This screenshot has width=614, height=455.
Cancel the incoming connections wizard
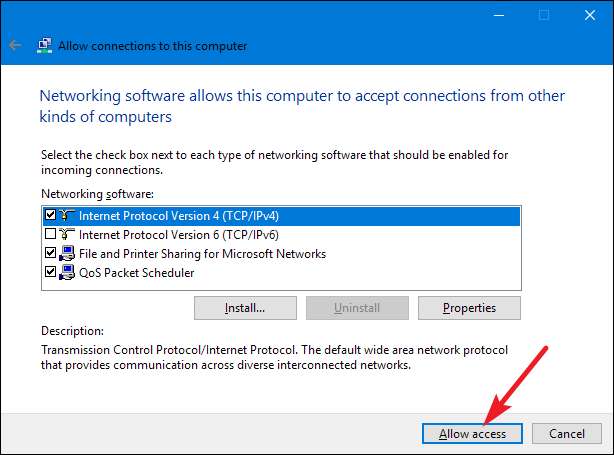tap(566, 433)
